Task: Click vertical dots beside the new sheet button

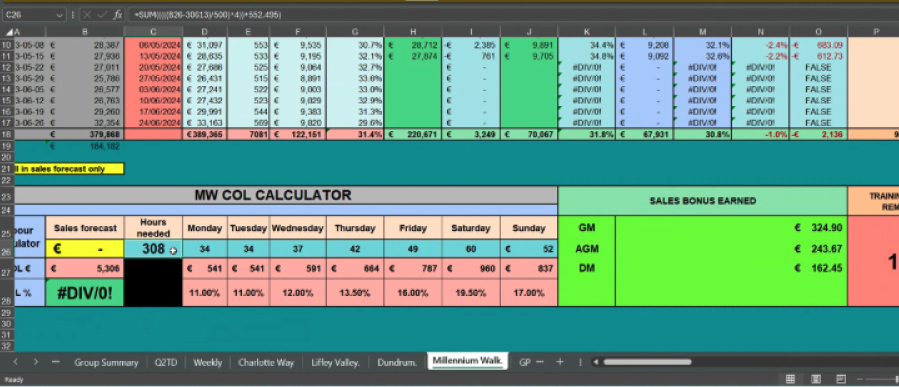Action: pyautogui.click(x=580, y=362)
